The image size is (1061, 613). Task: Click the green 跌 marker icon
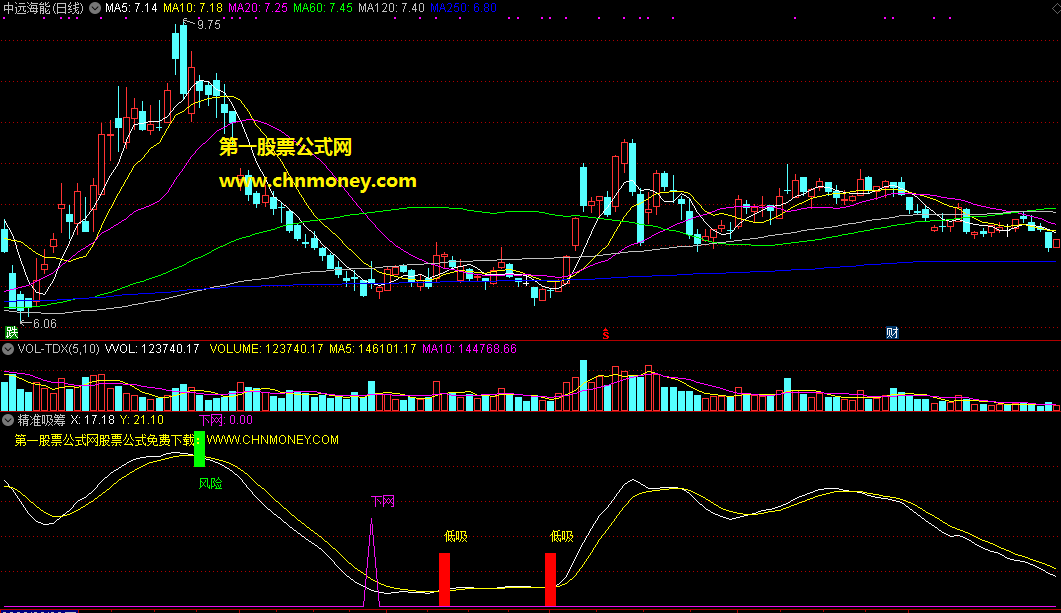[12, 332]
